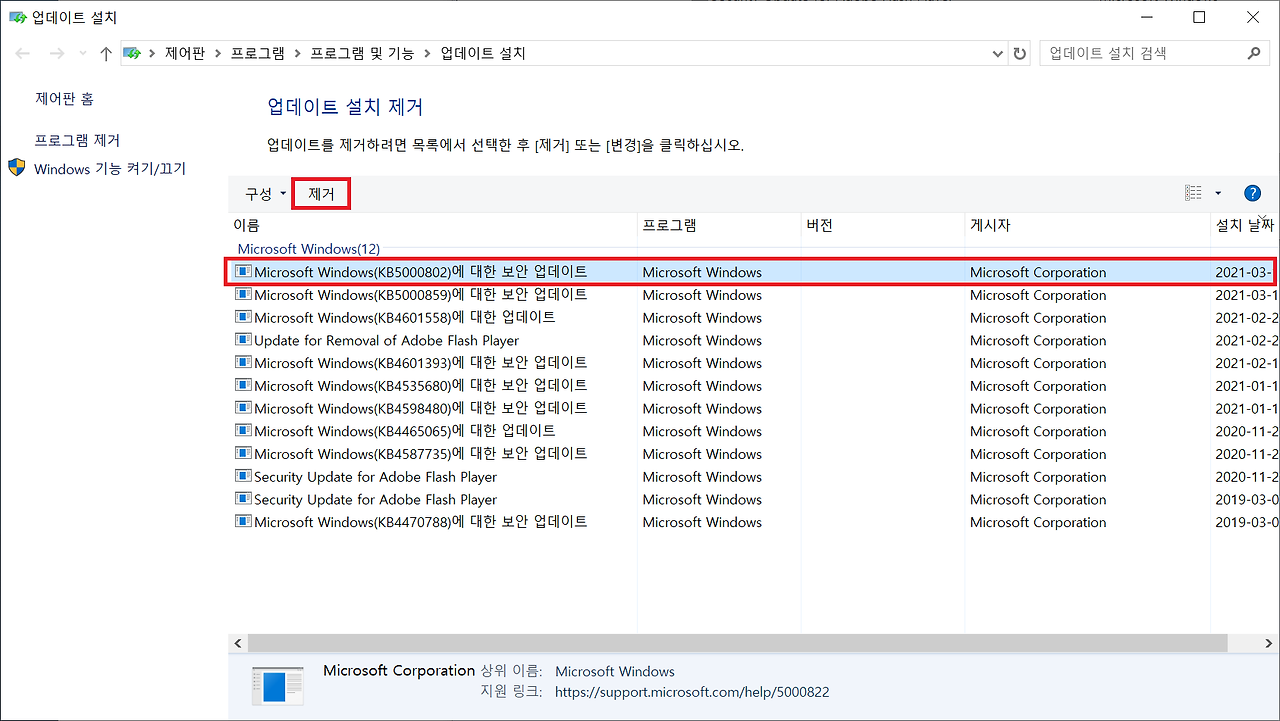Click the up-to-parent-folder arrow icon
This screenshot has height=721, width=1280.
click(105, 52)
